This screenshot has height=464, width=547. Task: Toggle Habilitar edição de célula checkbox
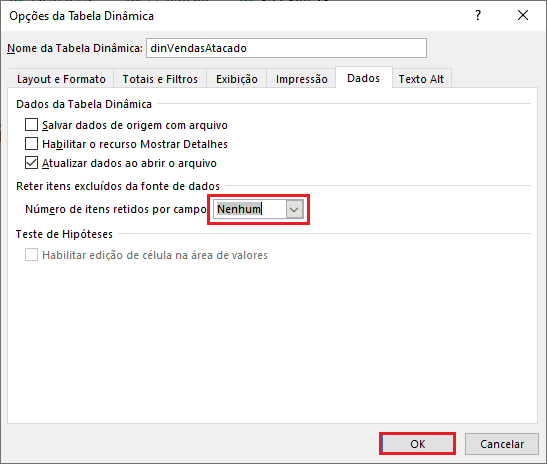coord(31,255)
